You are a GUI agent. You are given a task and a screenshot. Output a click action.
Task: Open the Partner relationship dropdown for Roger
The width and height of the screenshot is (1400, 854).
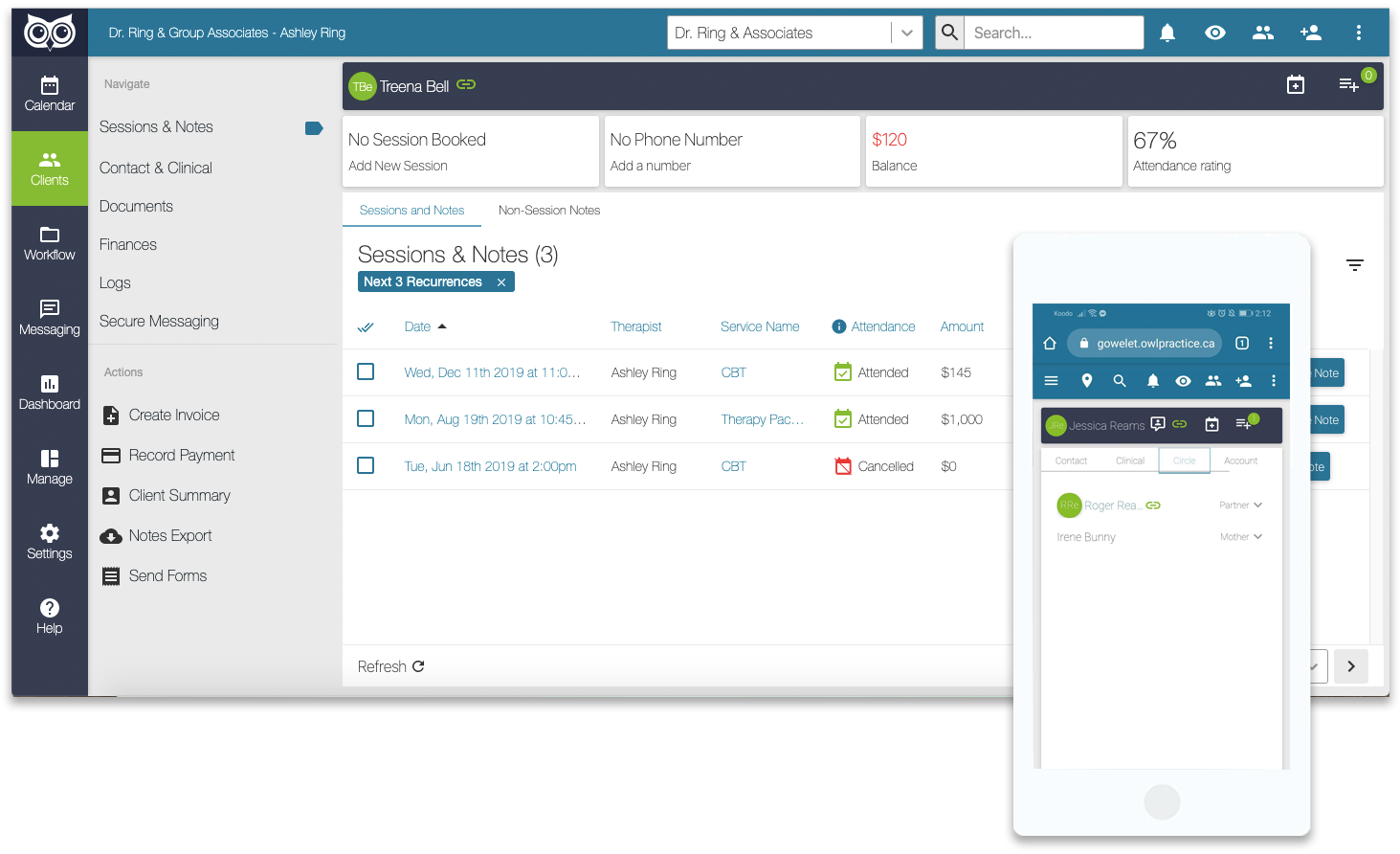[x=1240, y=505]
